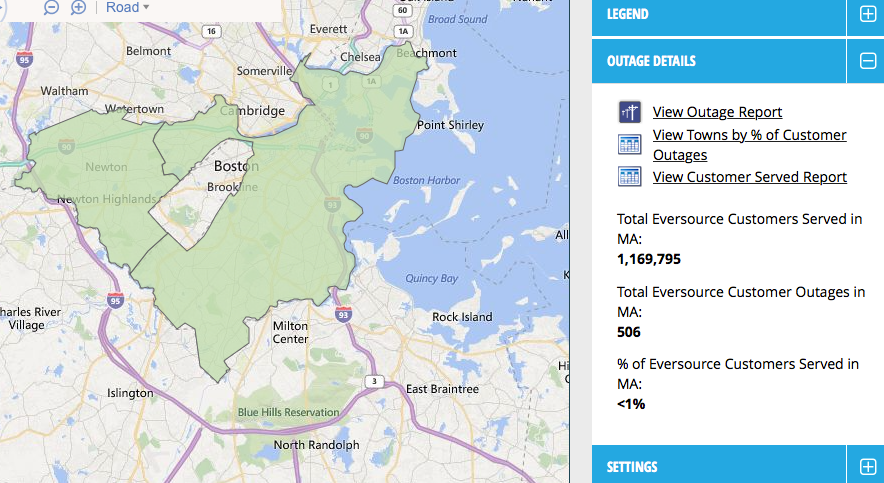This screenshot has width=884, height=483.
Task: Click Interstate 95 shield near Waltham
Action: click(x=24, y=59)
